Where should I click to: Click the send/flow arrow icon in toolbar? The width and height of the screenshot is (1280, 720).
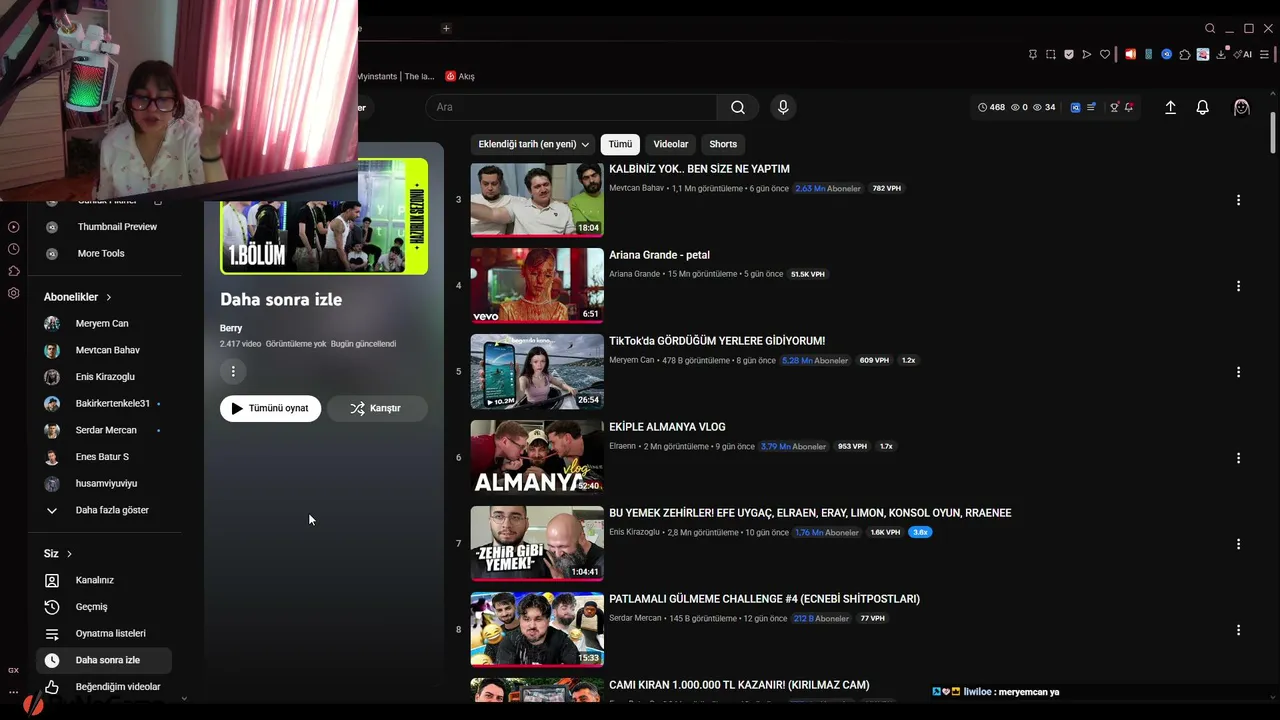pyautogui.click(x=1087, y=54)
